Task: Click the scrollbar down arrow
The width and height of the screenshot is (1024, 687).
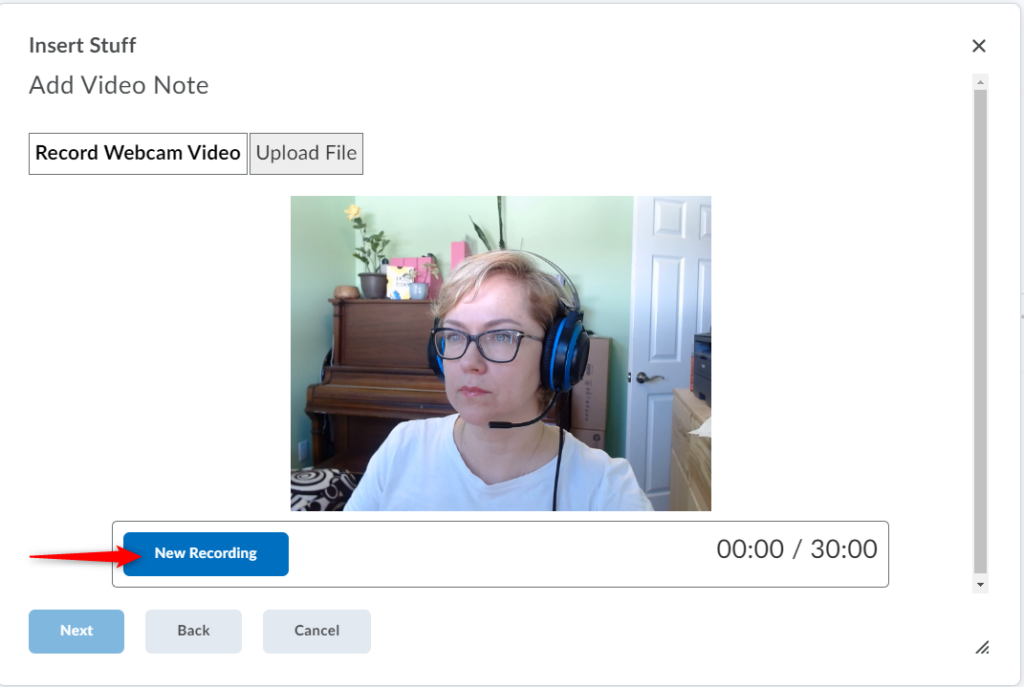Action: coord(980,584)
